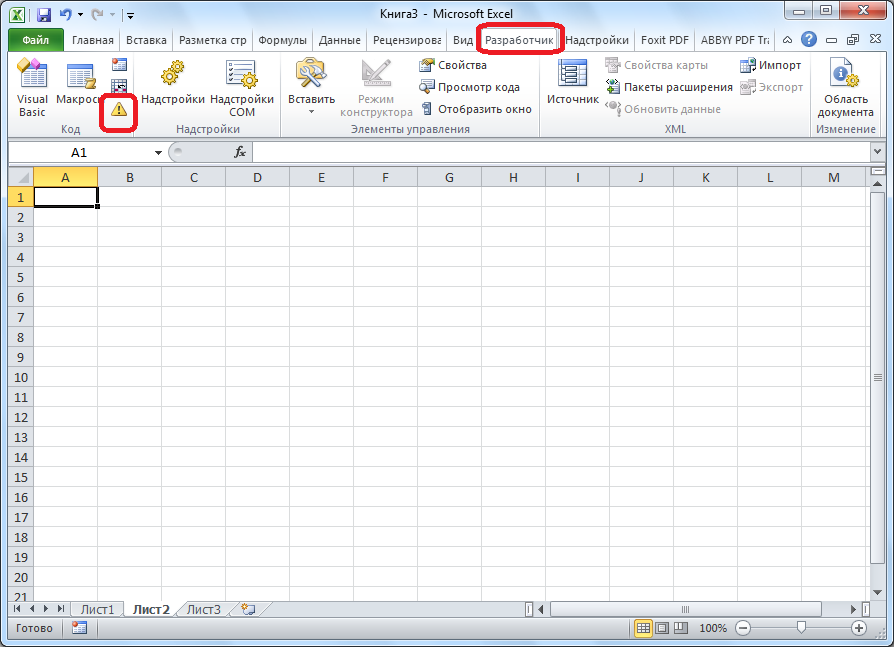This screenshot has width=894, height=647.
Task: Click the Name Box showing A1
Action: 79,152
